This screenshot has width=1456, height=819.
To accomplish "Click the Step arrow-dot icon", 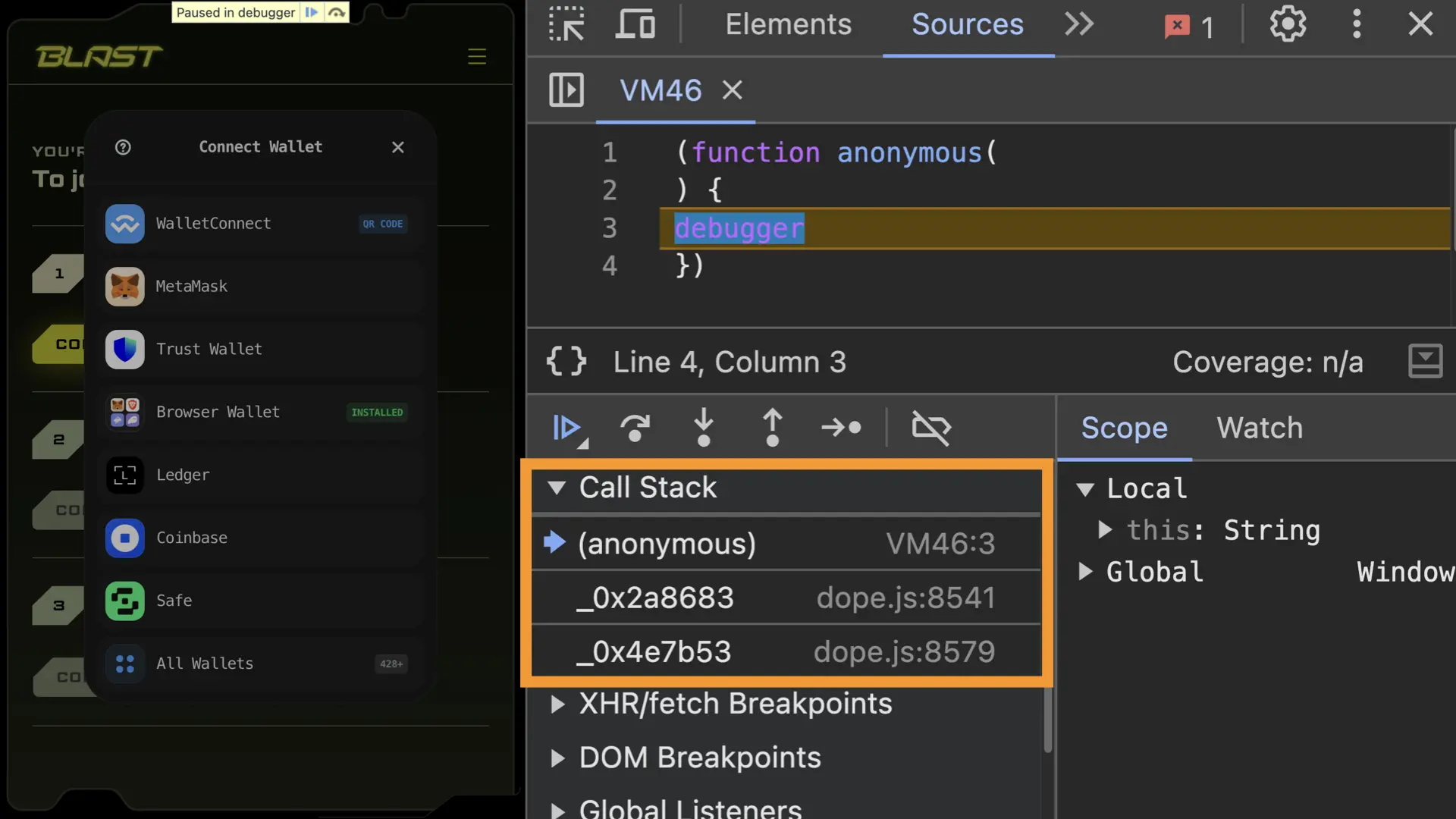I will coord(841,428).
